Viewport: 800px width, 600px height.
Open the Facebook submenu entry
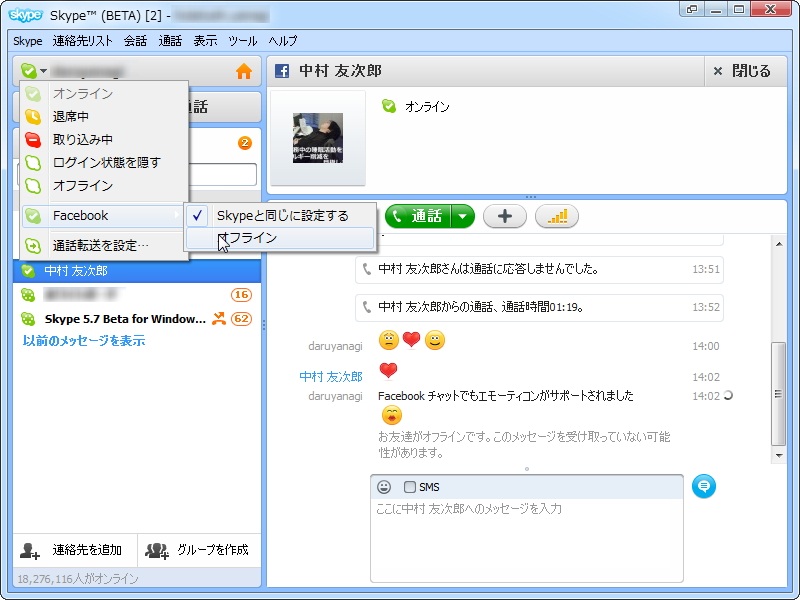(x=104, y=215)
